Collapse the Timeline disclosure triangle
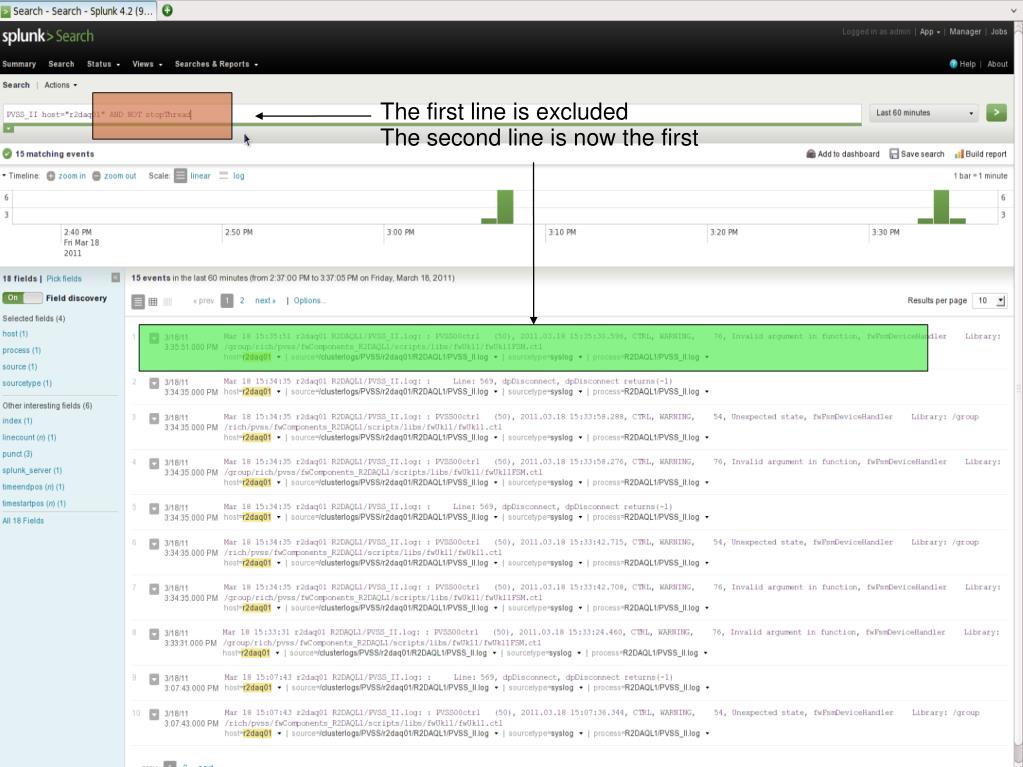Image resolution: width=1023 pixels, height=767 pixels. click(x=4, y=175)
